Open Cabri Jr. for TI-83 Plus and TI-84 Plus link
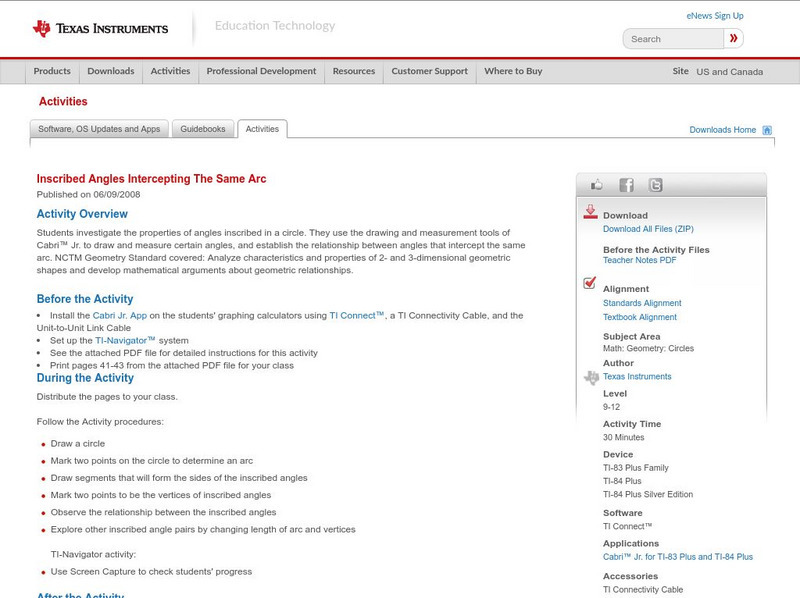 pos(678,557)
